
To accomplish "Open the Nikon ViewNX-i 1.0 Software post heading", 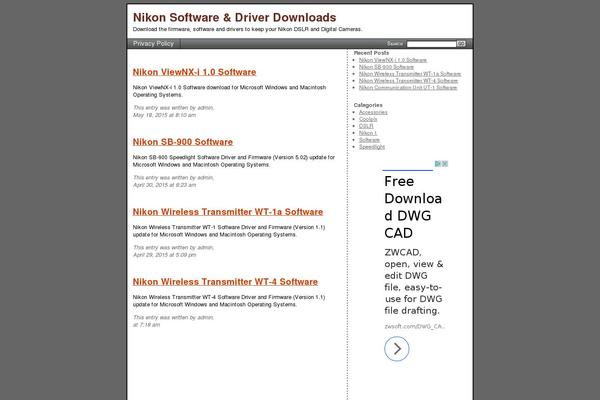I will tap(194, 72).
